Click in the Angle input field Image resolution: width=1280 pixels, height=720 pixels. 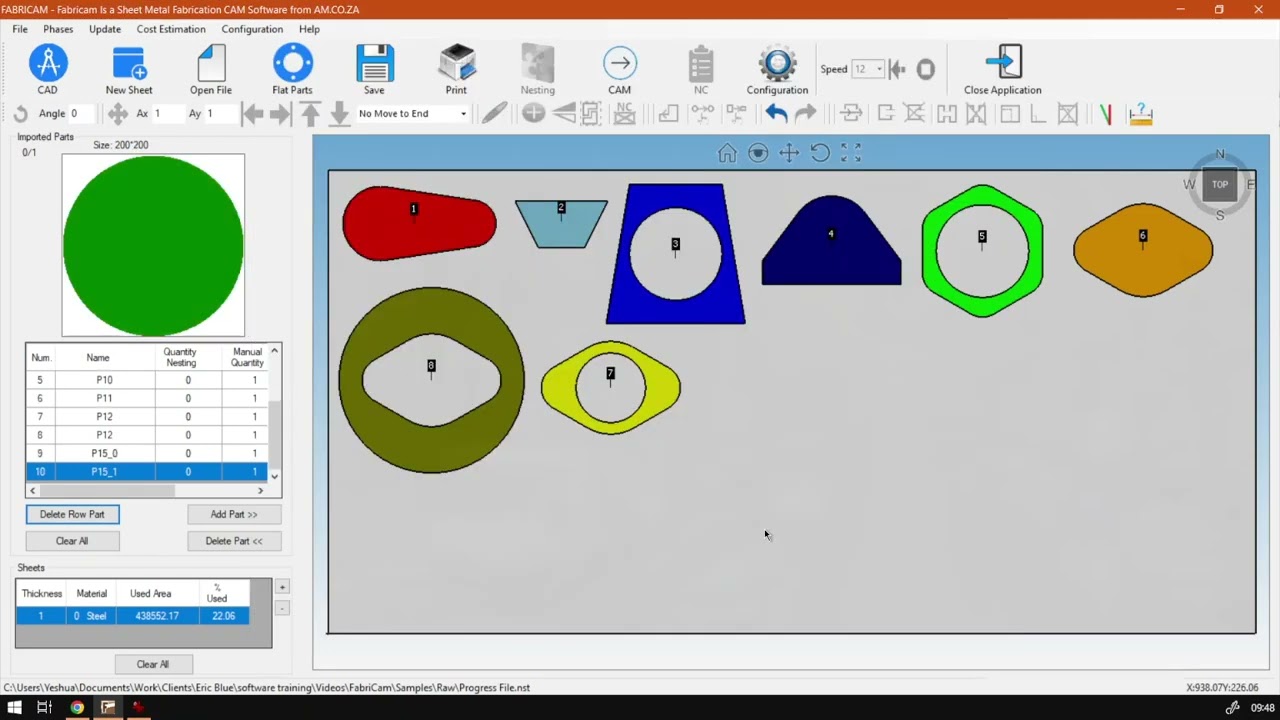coord(82,114)
